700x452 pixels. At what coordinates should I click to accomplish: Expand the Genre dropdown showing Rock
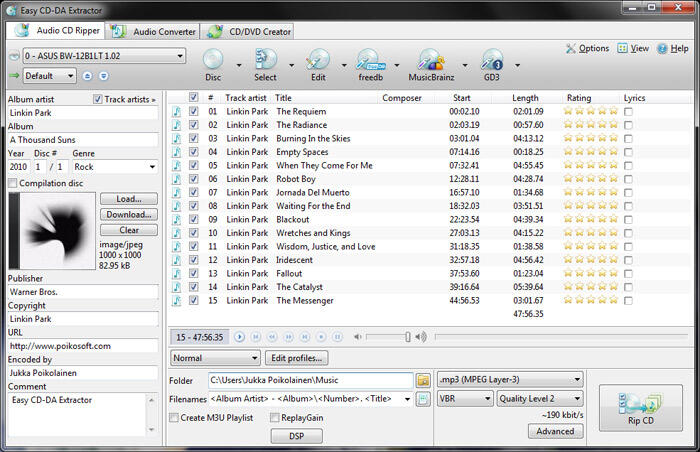coord(114,167)
